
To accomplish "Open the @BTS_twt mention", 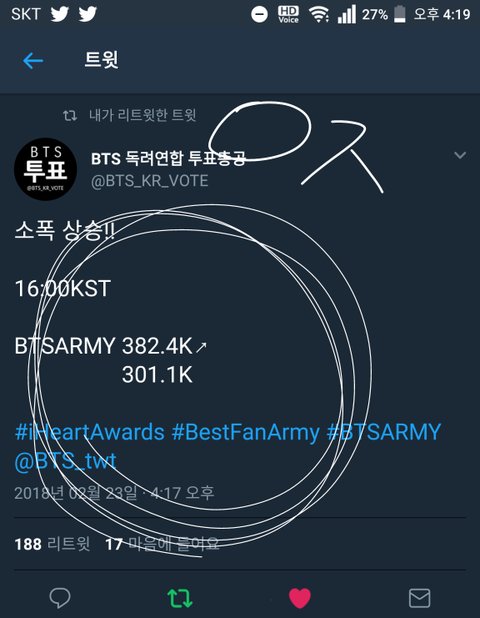I will click(x=65, y=461).
